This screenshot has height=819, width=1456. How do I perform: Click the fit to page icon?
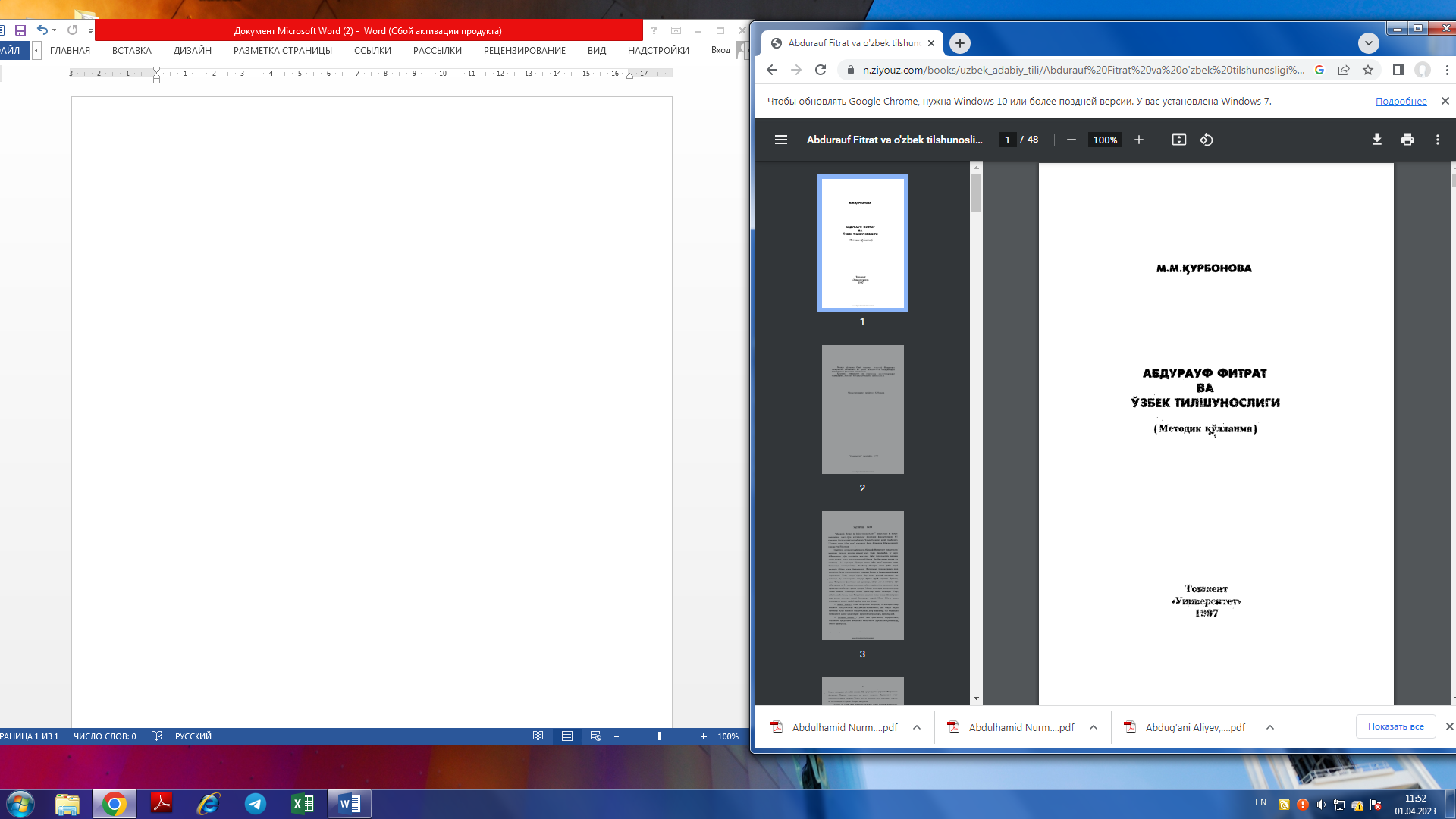(1178, 140)
